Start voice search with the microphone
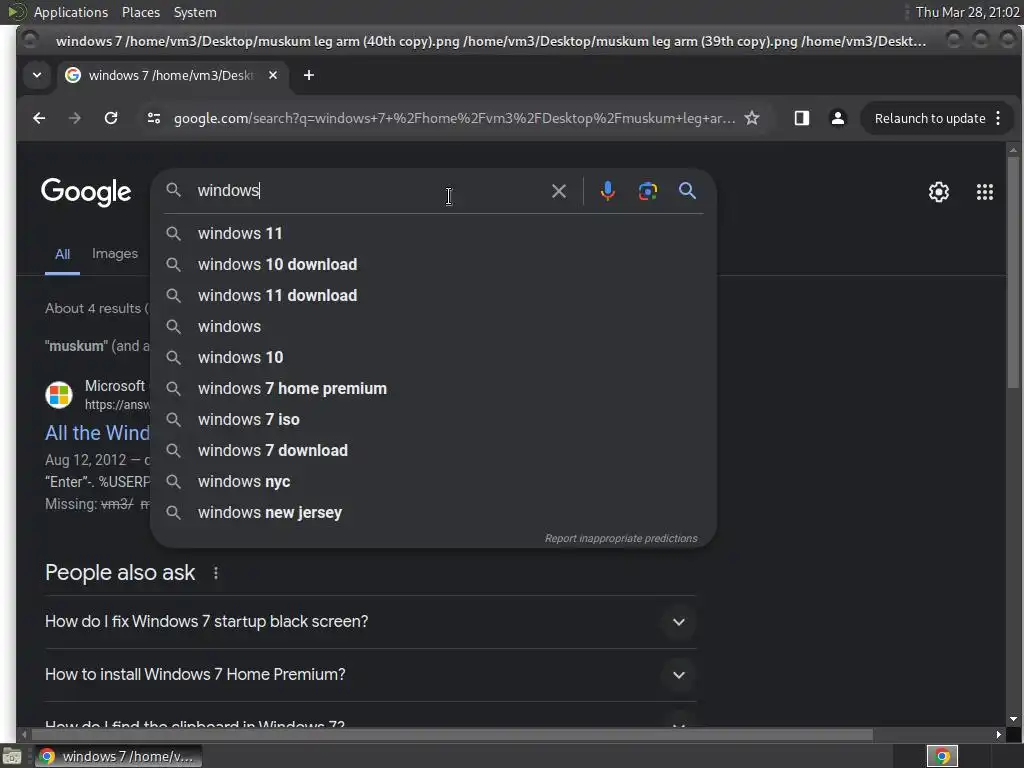The width and height of the screenshot is (1024, 768). 607,191
